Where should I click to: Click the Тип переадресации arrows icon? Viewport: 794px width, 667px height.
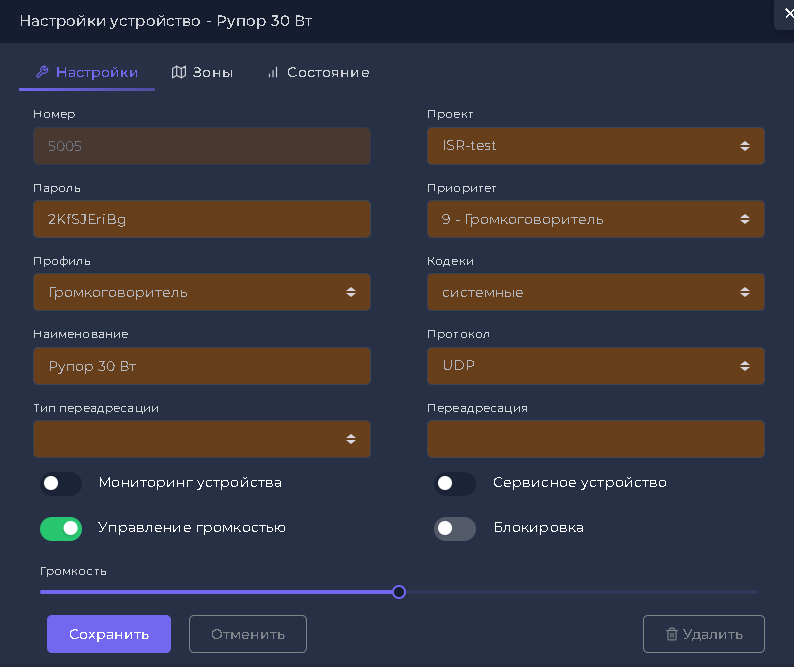click(x=350, y=439)
